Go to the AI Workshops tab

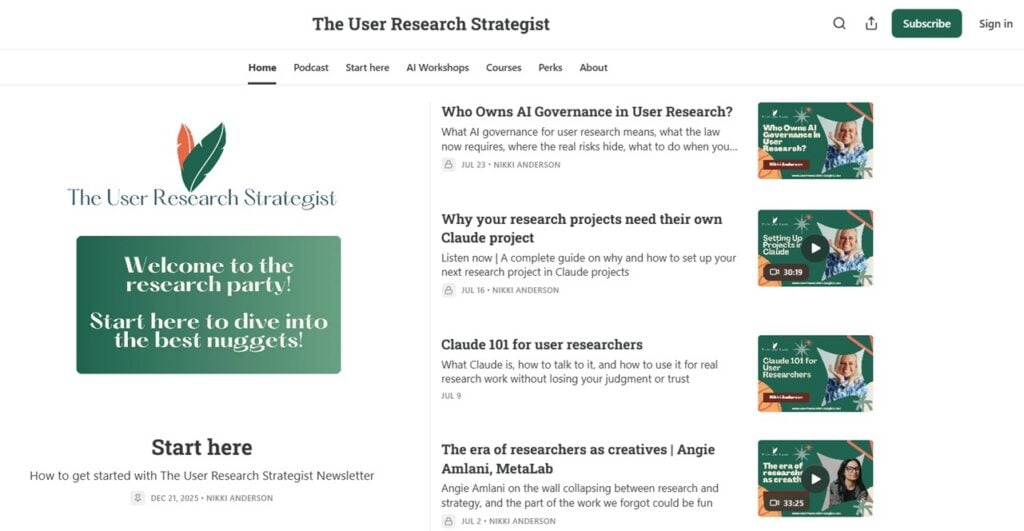click(x=438, y=67)
